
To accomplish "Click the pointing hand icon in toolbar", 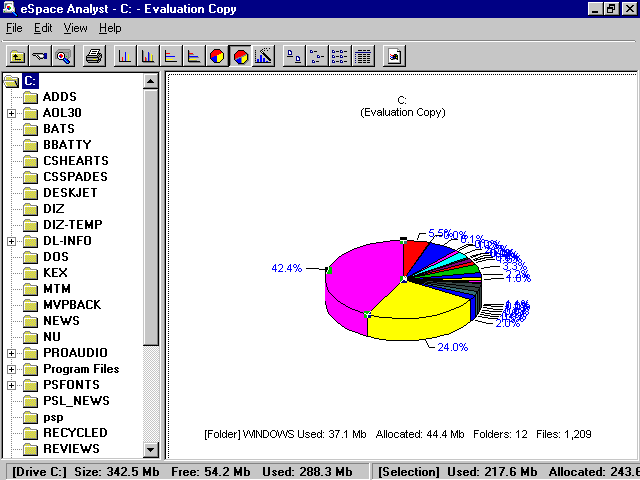I will pos(40,56).
